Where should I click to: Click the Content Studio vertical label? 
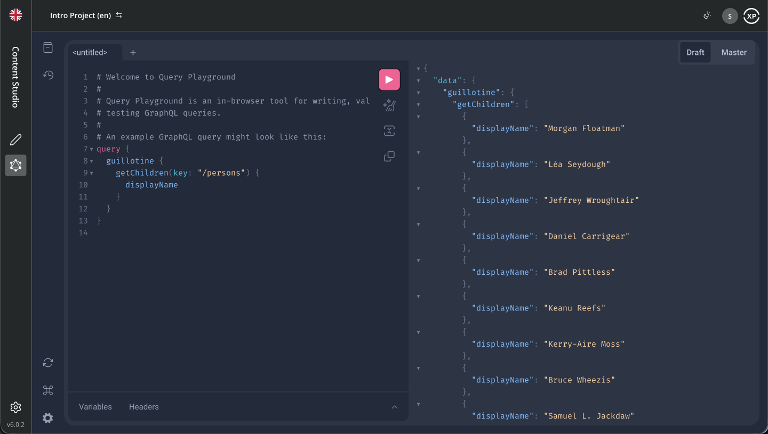point(16,77)
